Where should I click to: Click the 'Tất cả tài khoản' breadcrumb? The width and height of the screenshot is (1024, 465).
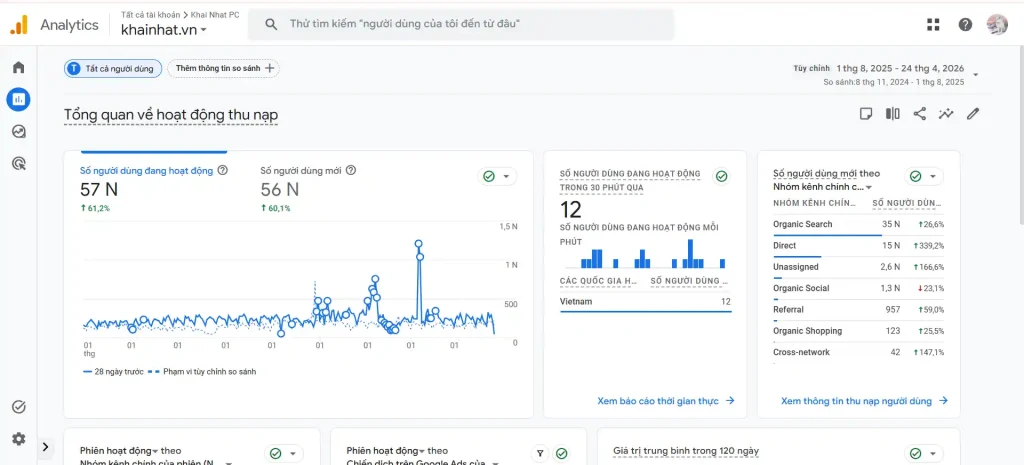pyautogui.click(x=150, y=14)
